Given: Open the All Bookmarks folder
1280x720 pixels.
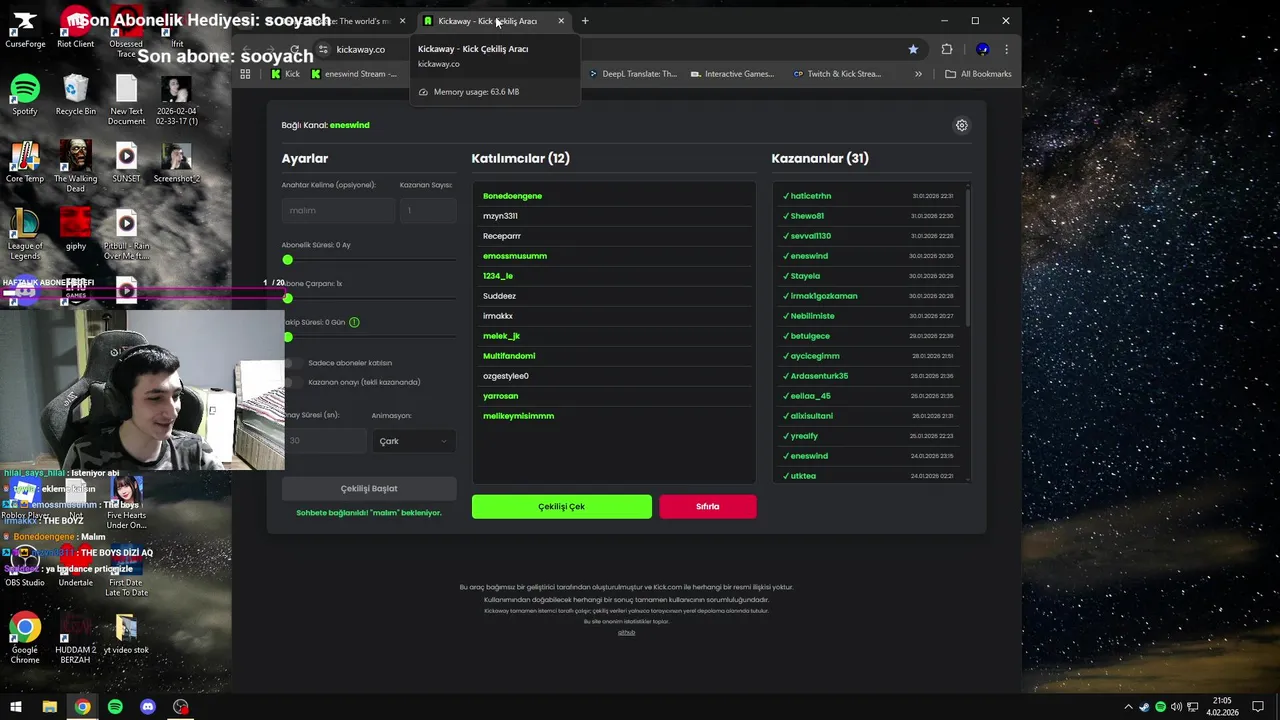Looking at the screenshot, I should [978, 74].
